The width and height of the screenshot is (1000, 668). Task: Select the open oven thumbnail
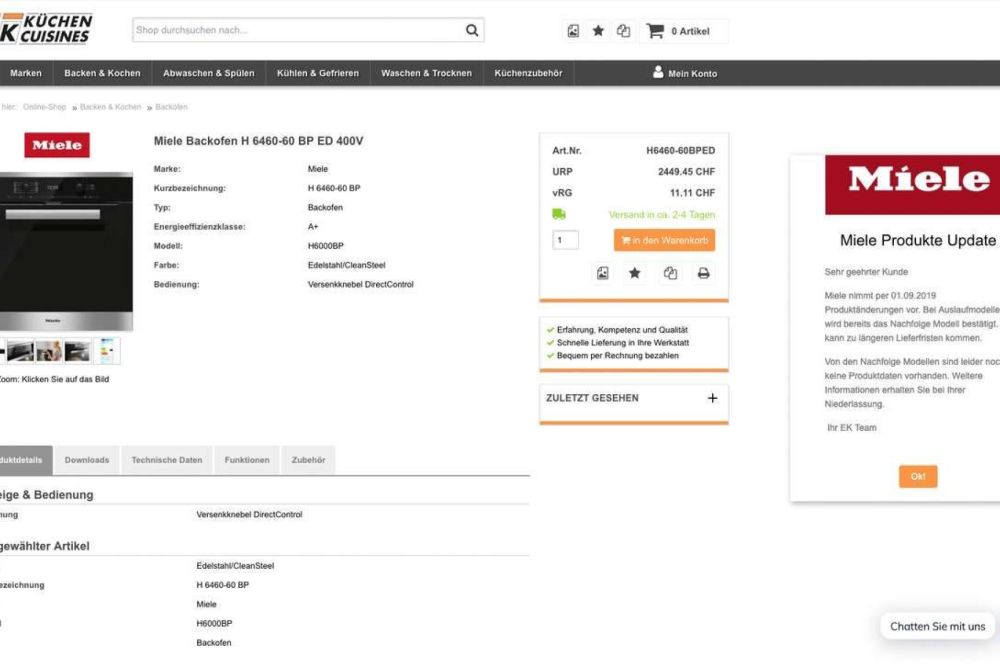[x=20, y=352]
